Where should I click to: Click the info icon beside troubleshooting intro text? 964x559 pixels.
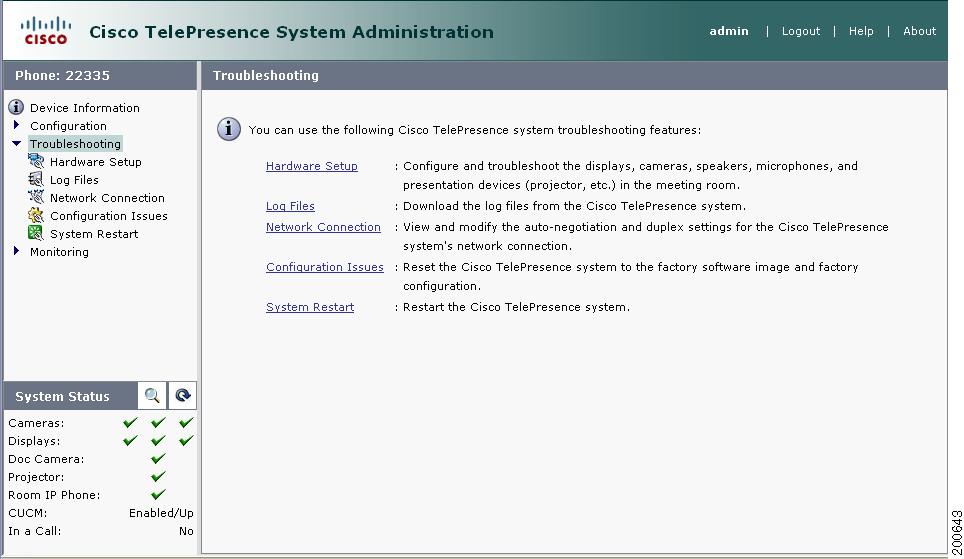tap(229, 129)
